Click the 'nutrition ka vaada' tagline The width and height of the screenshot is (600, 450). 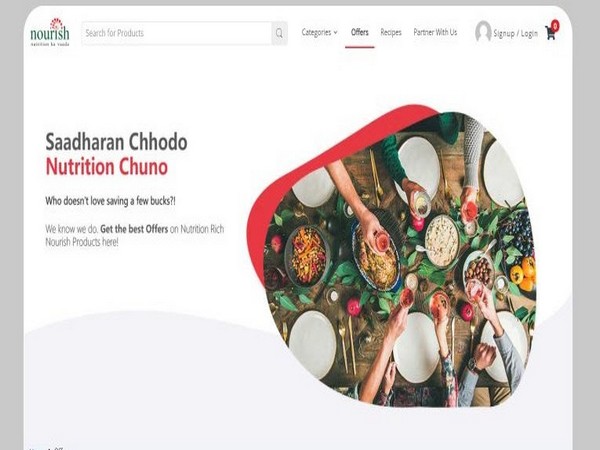coord(50,44)
